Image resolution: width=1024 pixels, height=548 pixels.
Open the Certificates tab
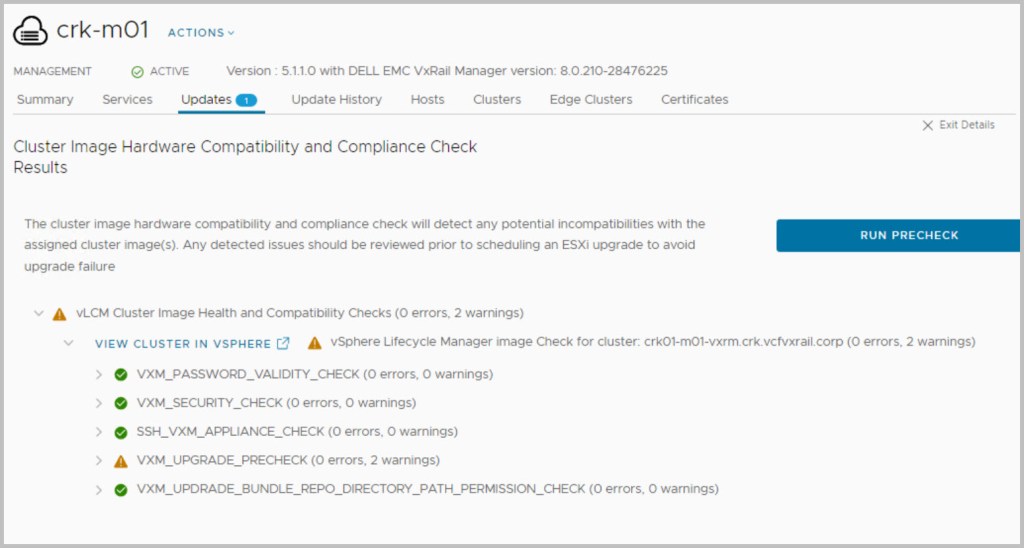point(694,100)
